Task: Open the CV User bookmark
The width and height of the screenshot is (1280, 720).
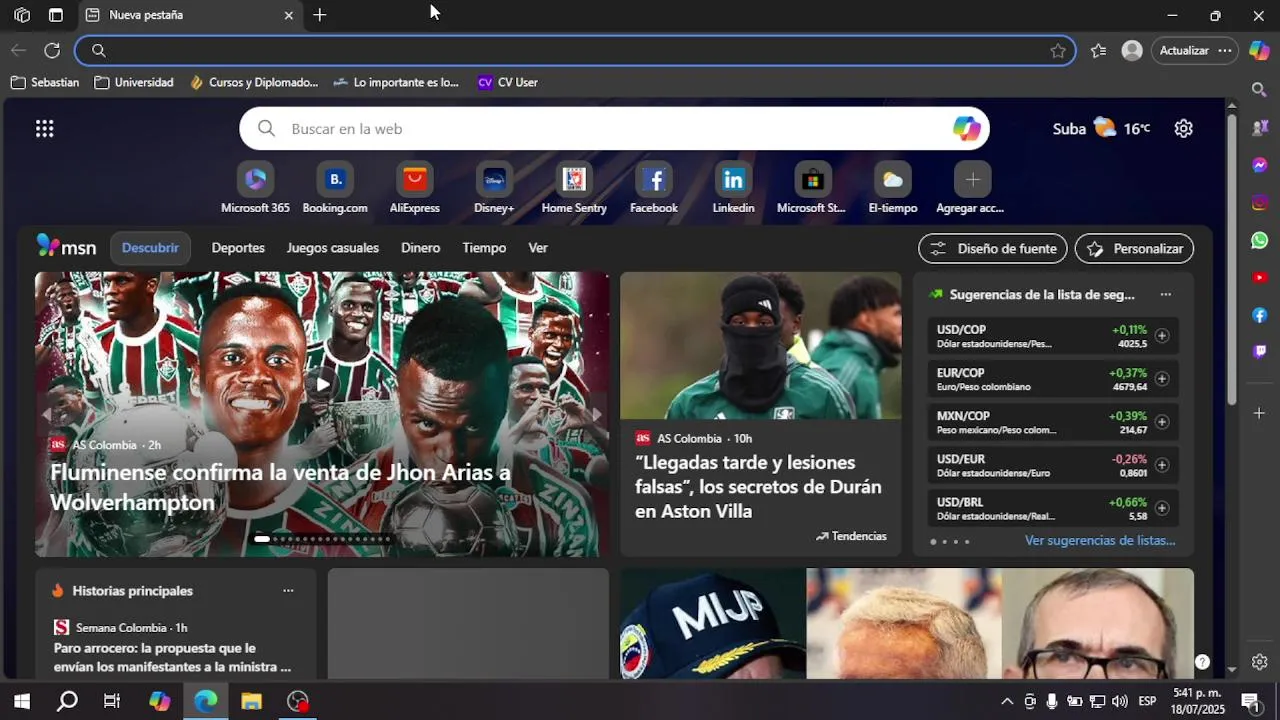Action: [x=507, y=82]
